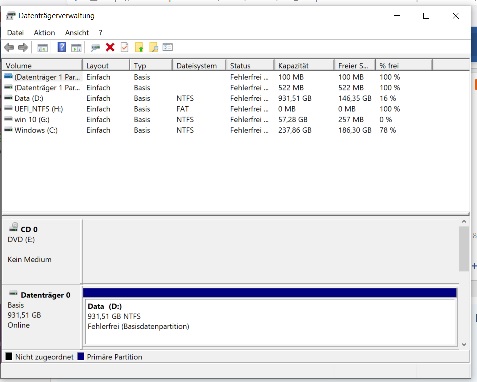Open the Ansicht menu
477x382 pixels.
77,33
